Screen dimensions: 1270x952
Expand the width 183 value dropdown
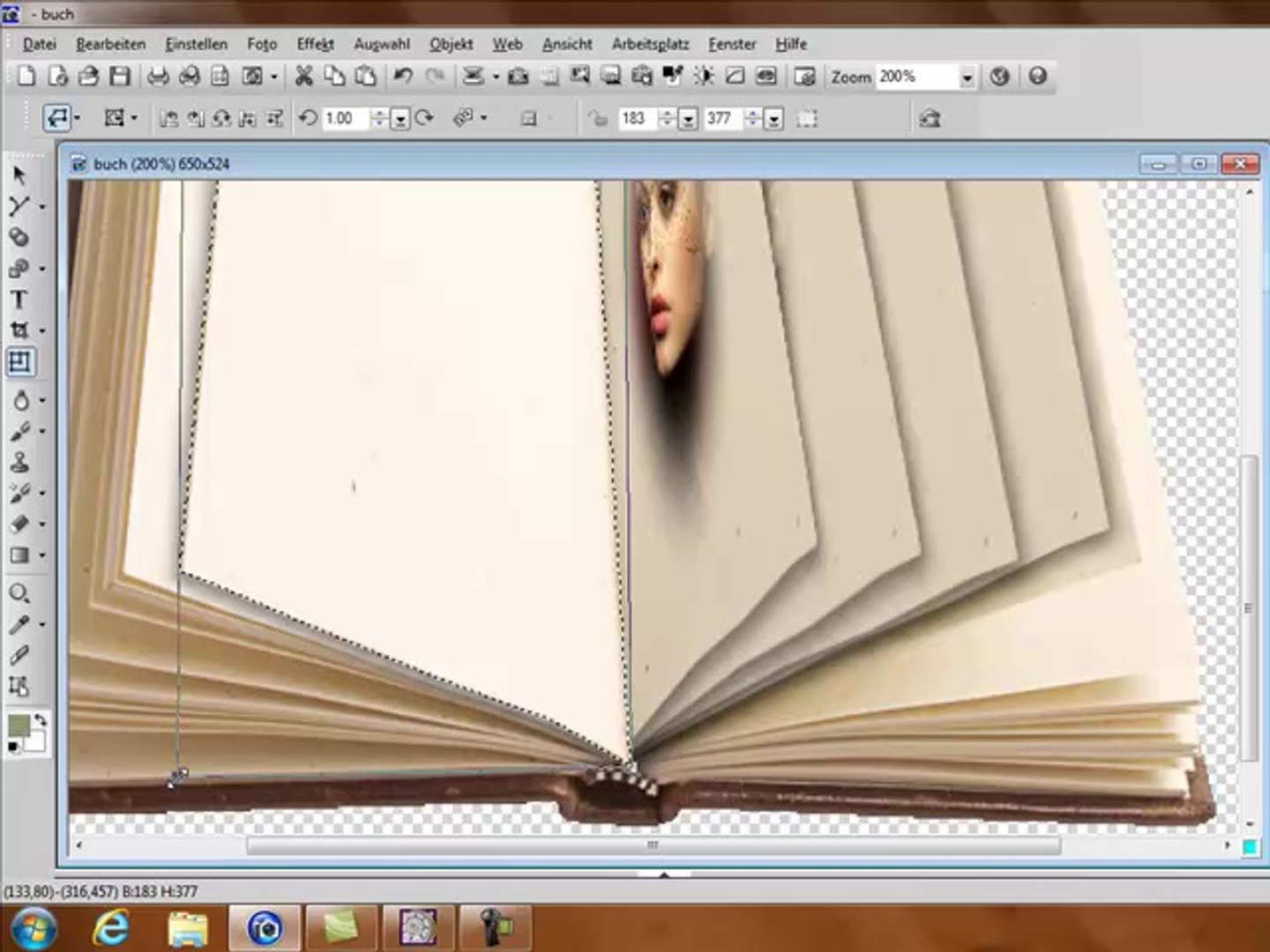point(688,120)
